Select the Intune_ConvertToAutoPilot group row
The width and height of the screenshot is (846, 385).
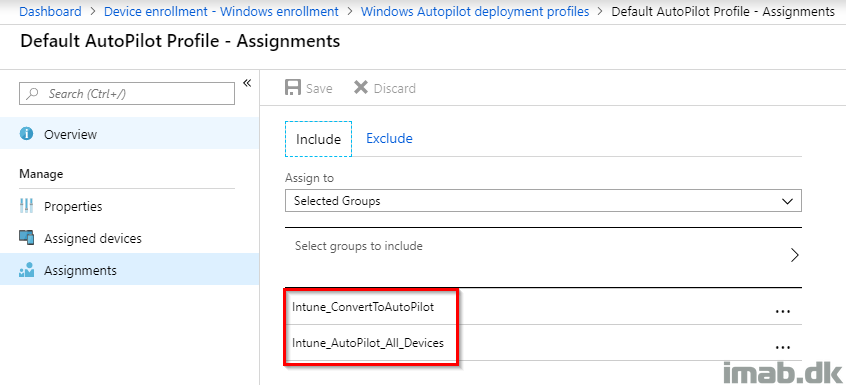tap(543, 307)
